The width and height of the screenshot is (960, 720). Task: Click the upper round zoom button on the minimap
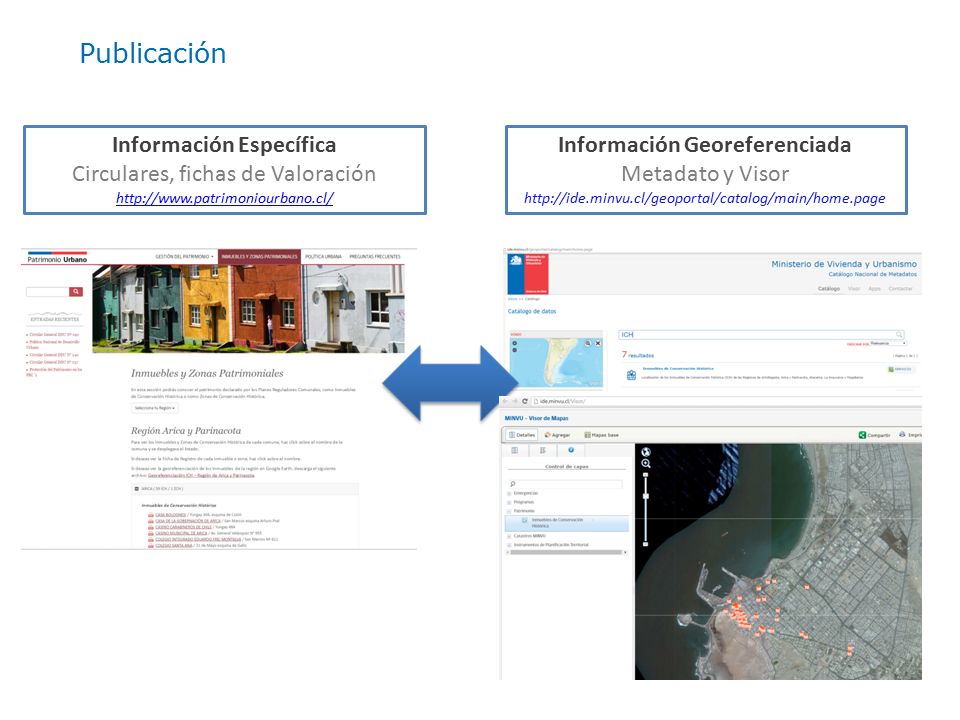pyautogui.click(x=514, y=343)
